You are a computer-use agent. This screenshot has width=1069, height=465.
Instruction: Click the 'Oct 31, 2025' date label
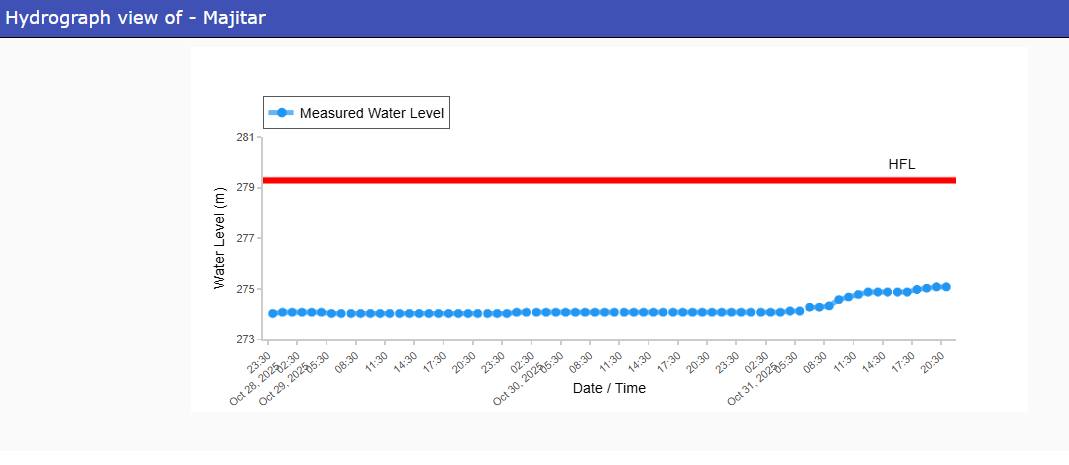[753, 385]
